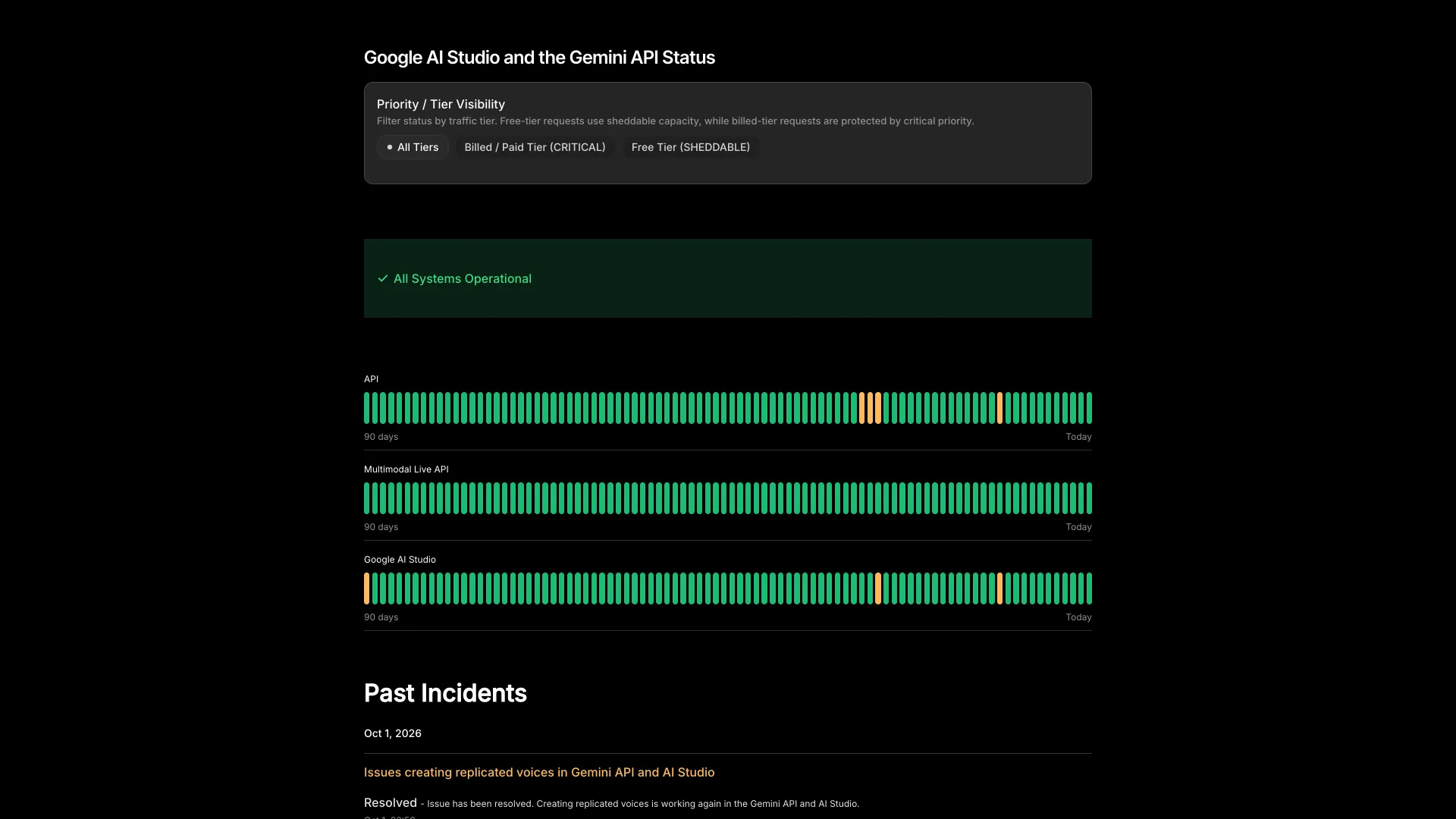The height and width of the screenshot is (819, 1456).
Task: Click the Today label under Google AI Studio
Action: [1078, 617]
